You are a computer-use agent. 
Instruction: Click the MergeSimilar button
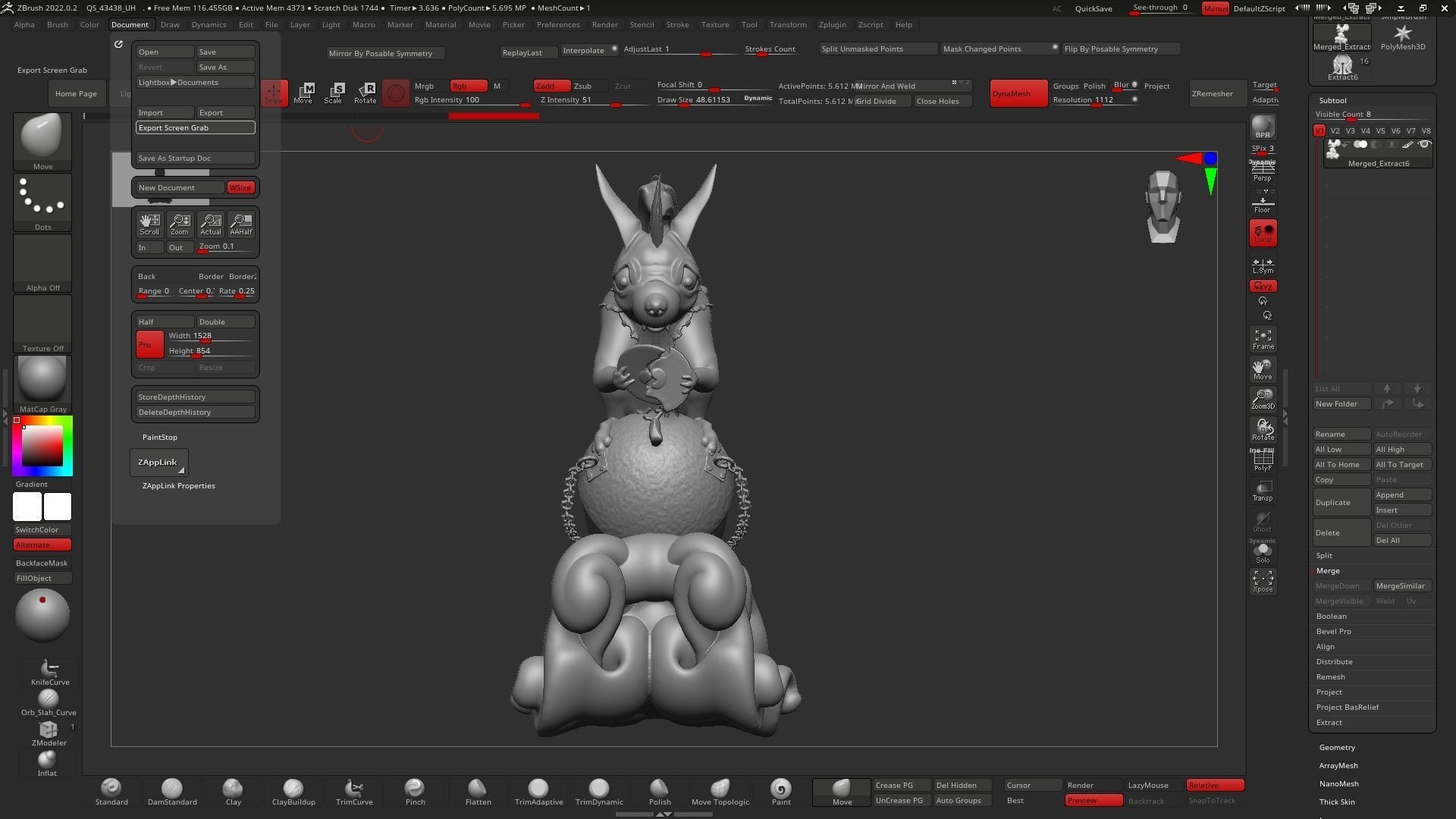(1402, 586)
